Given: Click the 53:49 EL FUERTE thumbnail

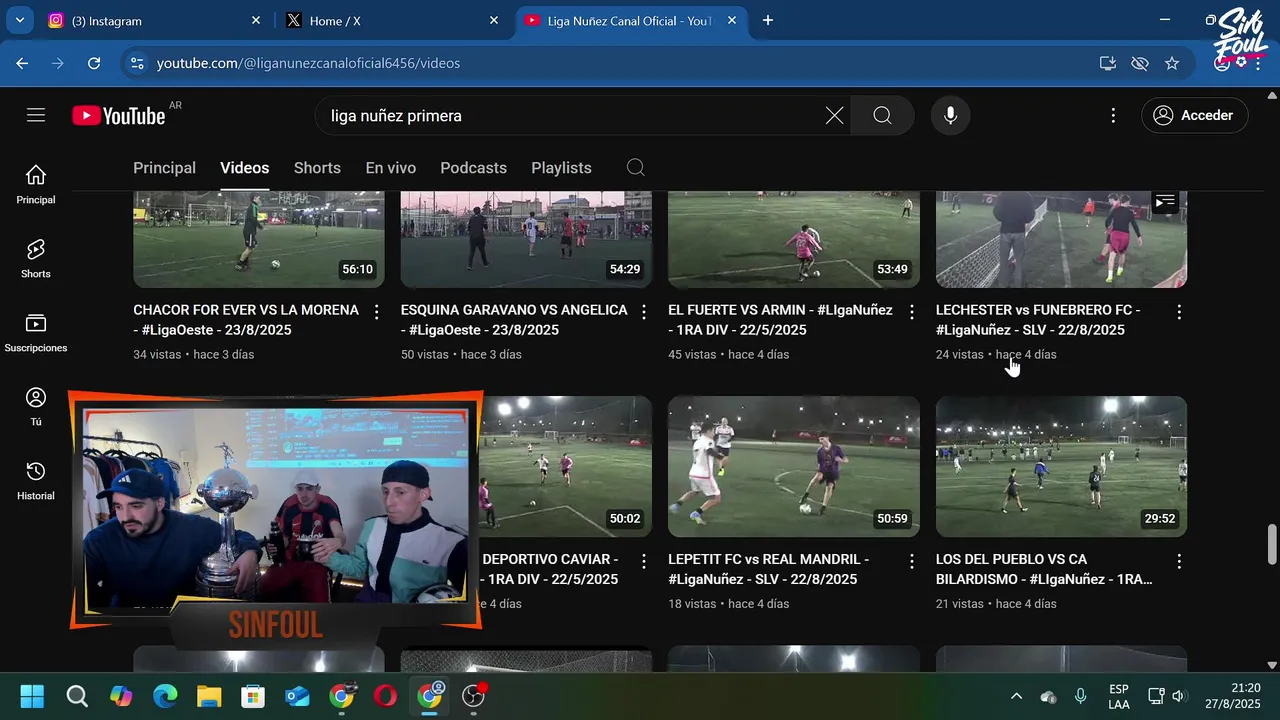Looking at the screenshot, I should click(x=794, y=239).
